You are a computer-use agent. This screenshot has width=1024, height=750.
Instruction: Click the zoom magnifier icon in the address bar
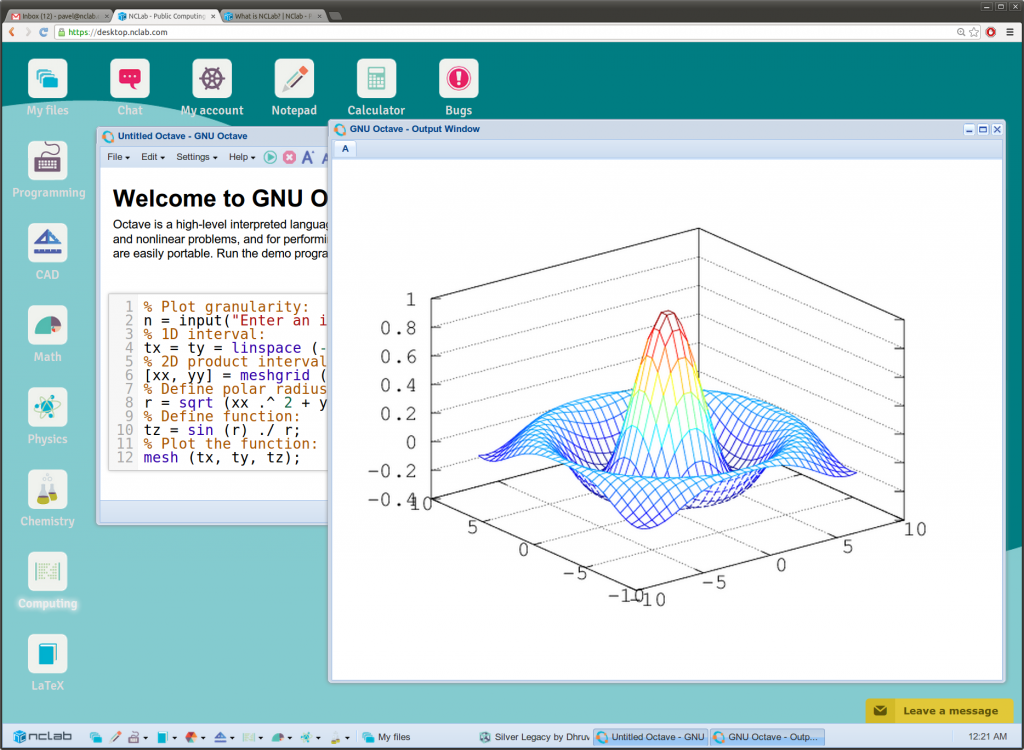click(961, 32)
